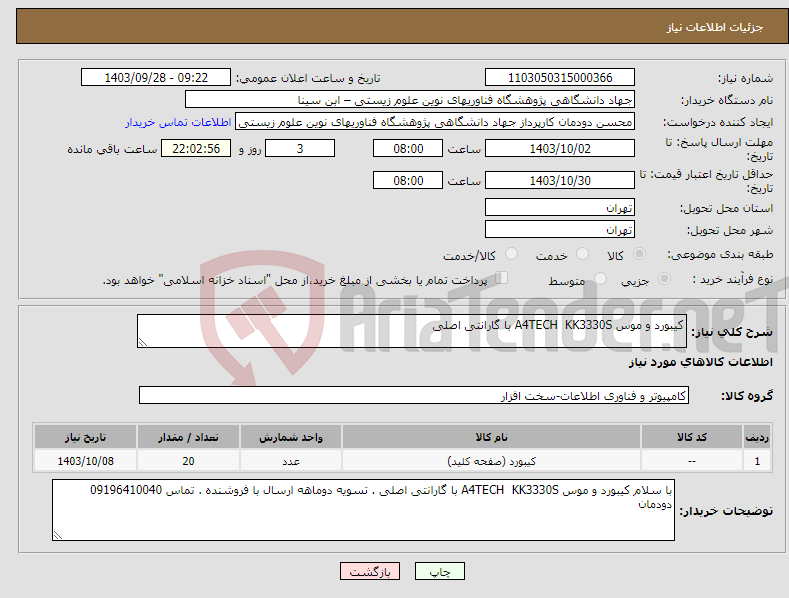Click the گروه کالا label
This screenshot has width=789, height=598.
747,396
